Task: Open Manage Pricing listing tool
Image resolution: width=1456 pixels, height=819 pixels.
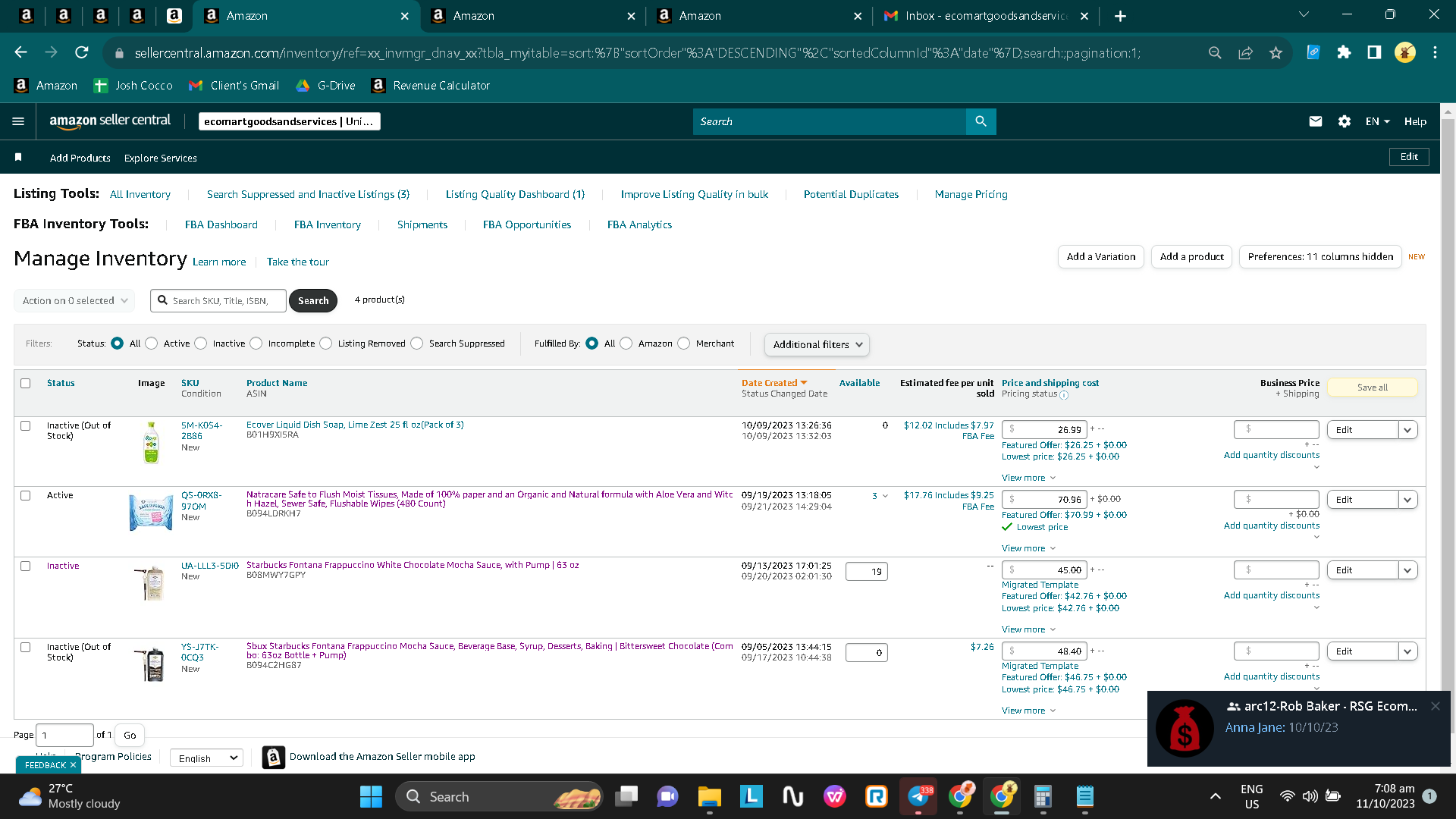Action: 971,194
